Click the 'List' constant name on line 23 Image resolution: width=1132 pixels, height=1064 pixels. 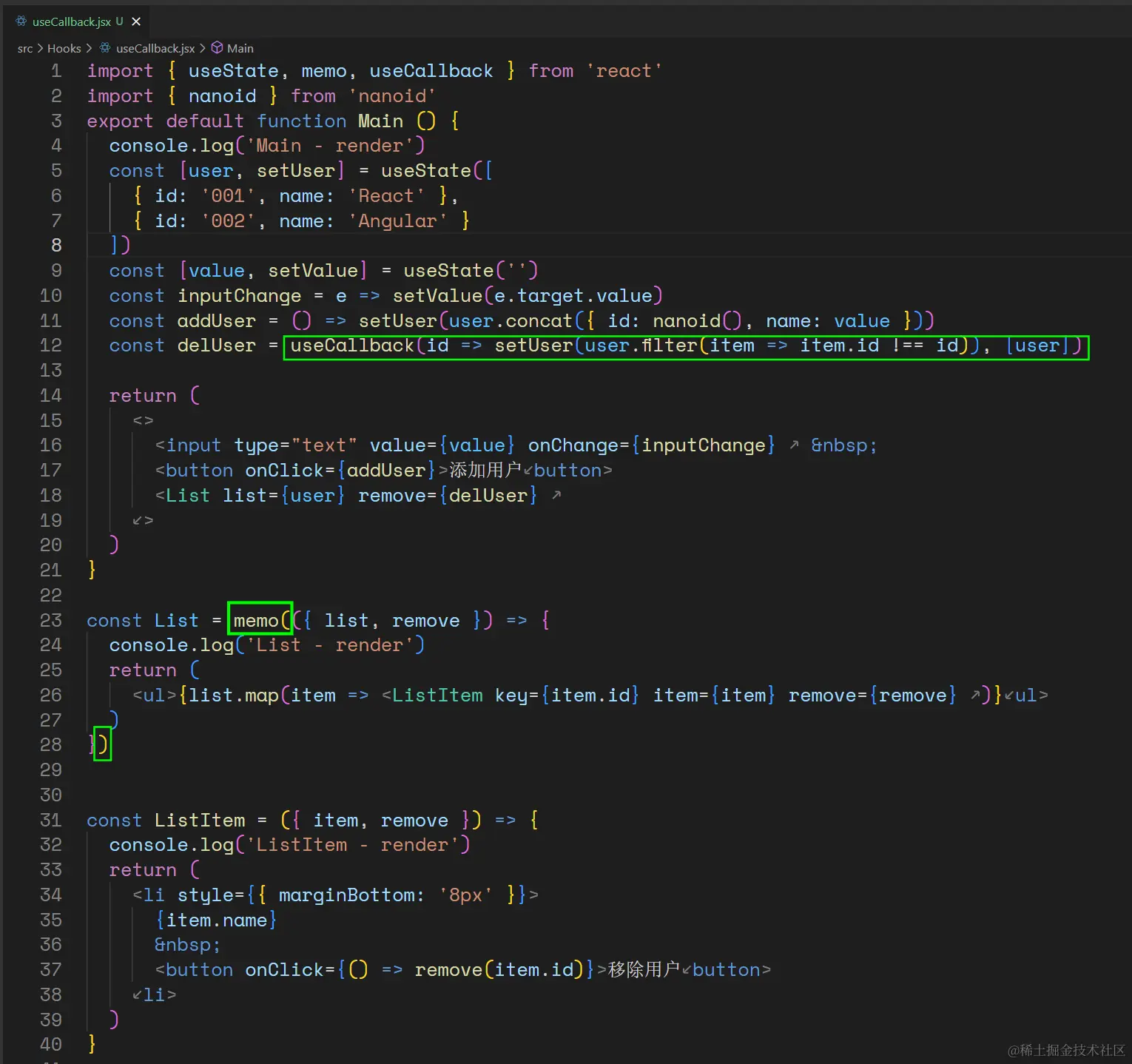(x=177, y=621)
